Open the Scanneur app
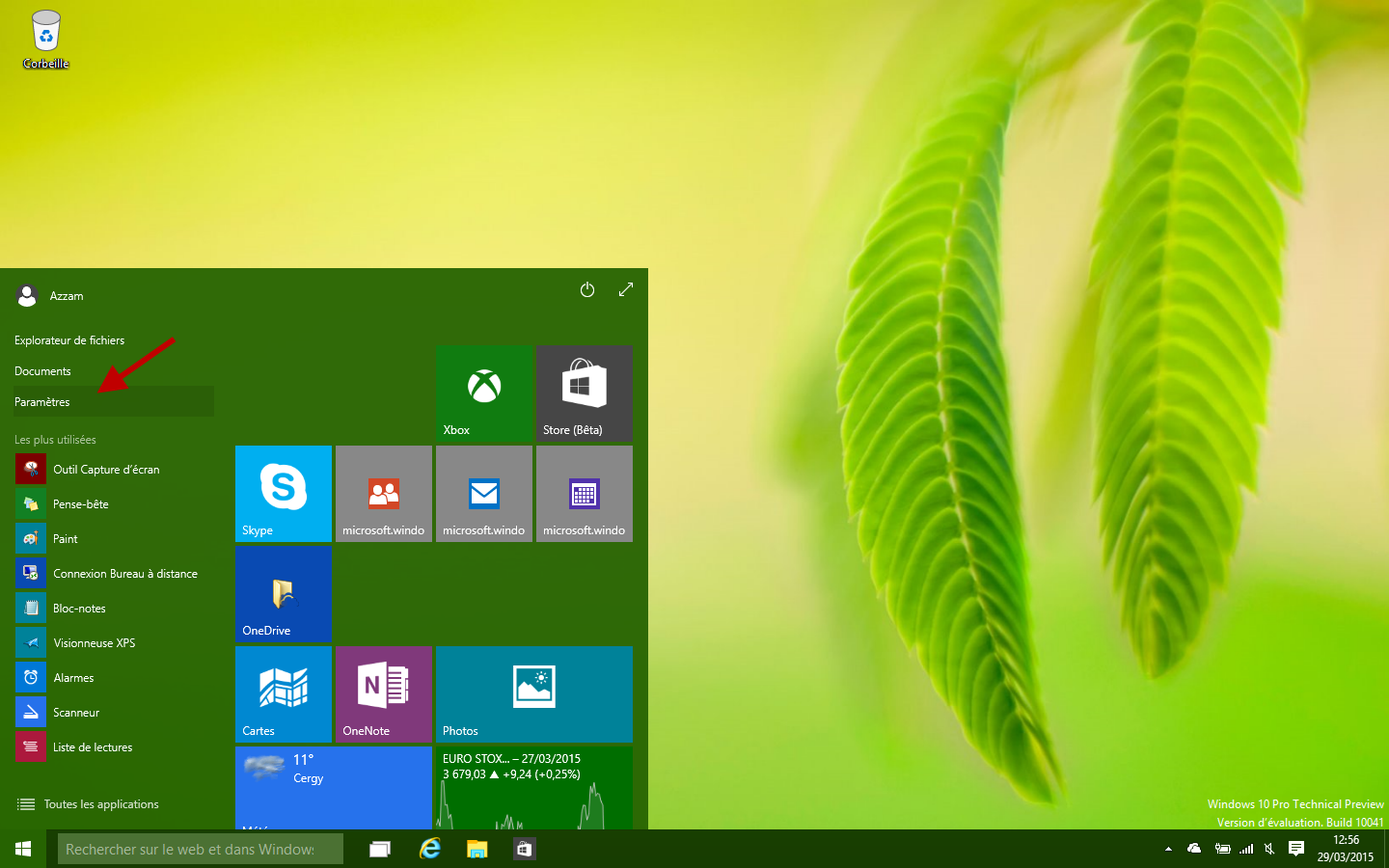1389x868 pixels. (114, 712)
